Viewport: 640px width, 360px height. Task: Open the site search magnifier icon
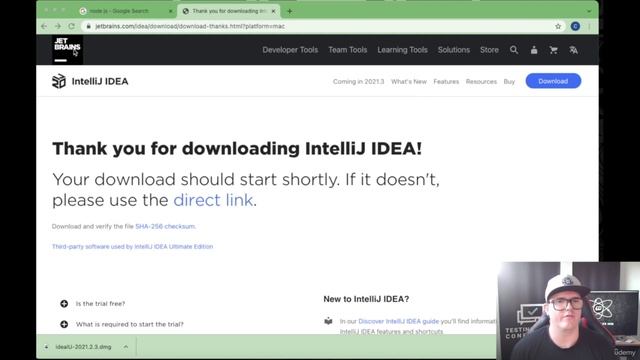tap(514, 50)
